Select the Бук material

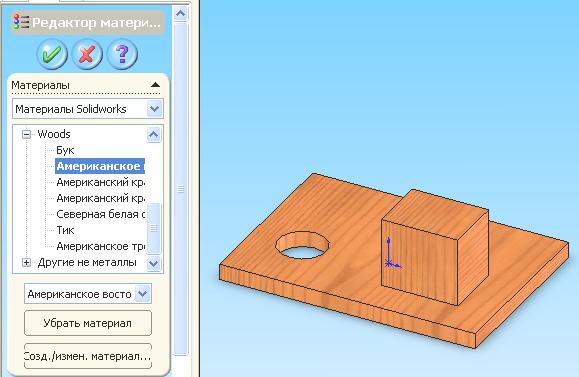click(x=65, y=150)
